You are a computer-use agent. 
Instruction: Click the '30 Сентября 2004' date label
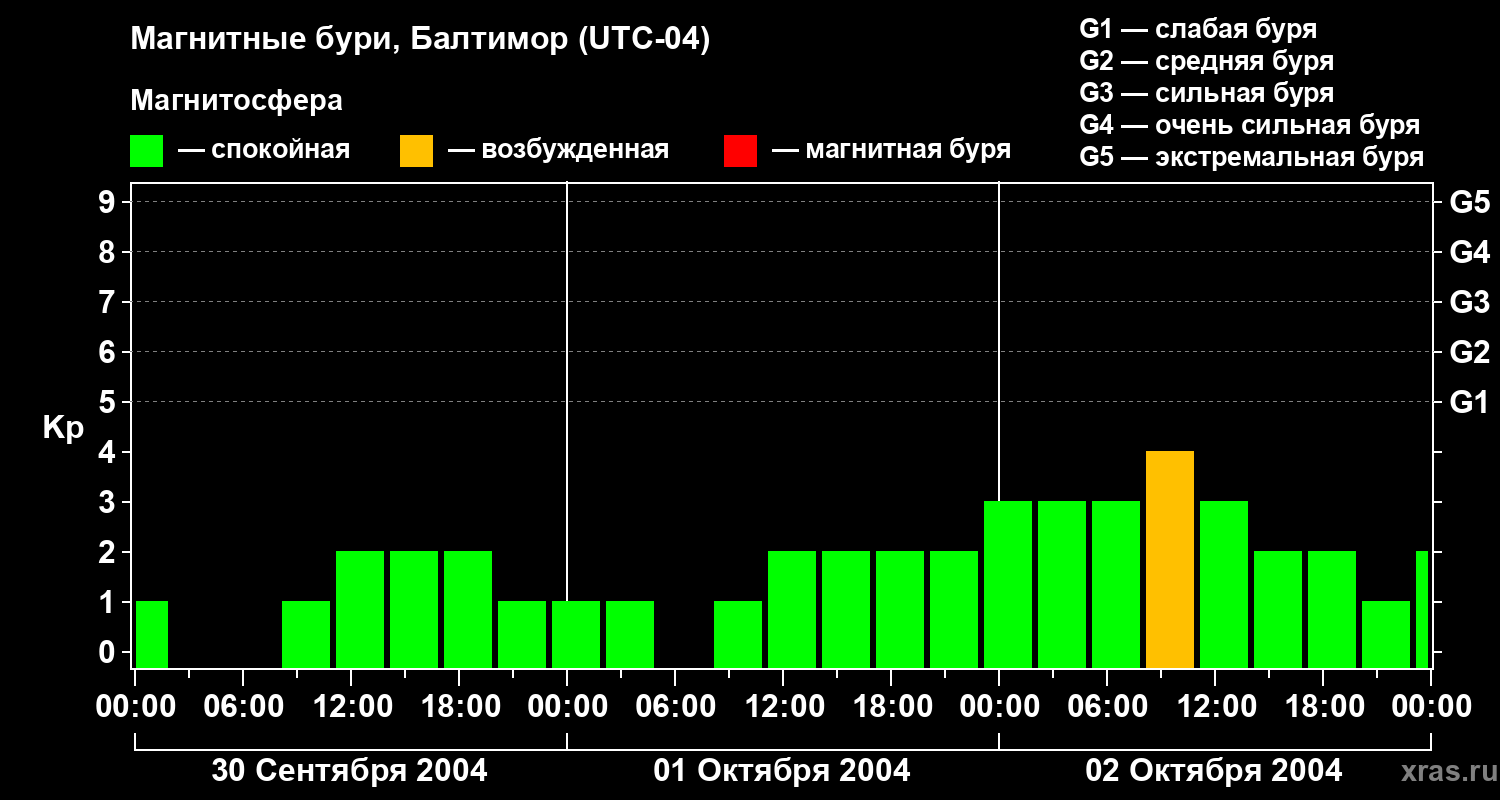pos(350,771)
